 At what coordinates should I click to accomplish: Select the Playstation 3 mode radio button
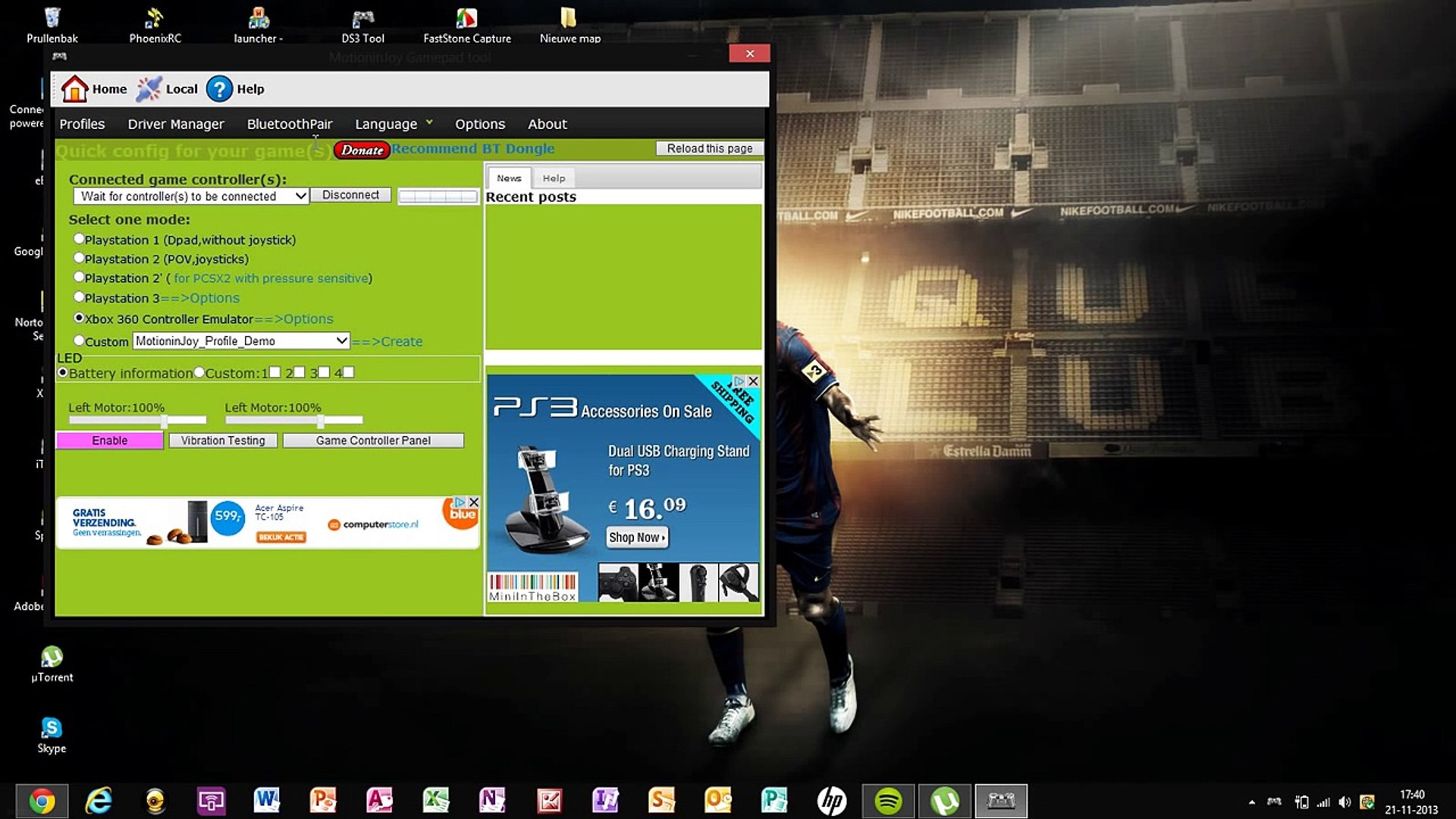tap(79, 297)
